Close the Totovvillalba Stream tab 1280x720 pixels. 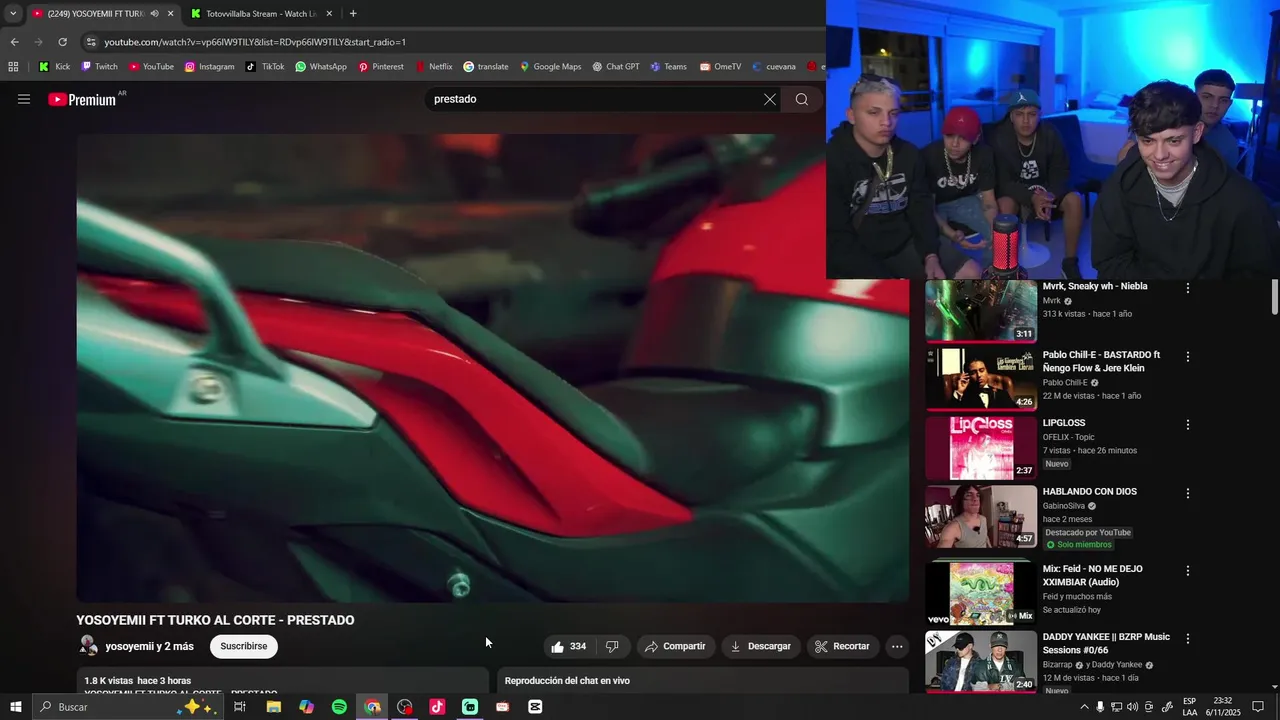[330, 13]
